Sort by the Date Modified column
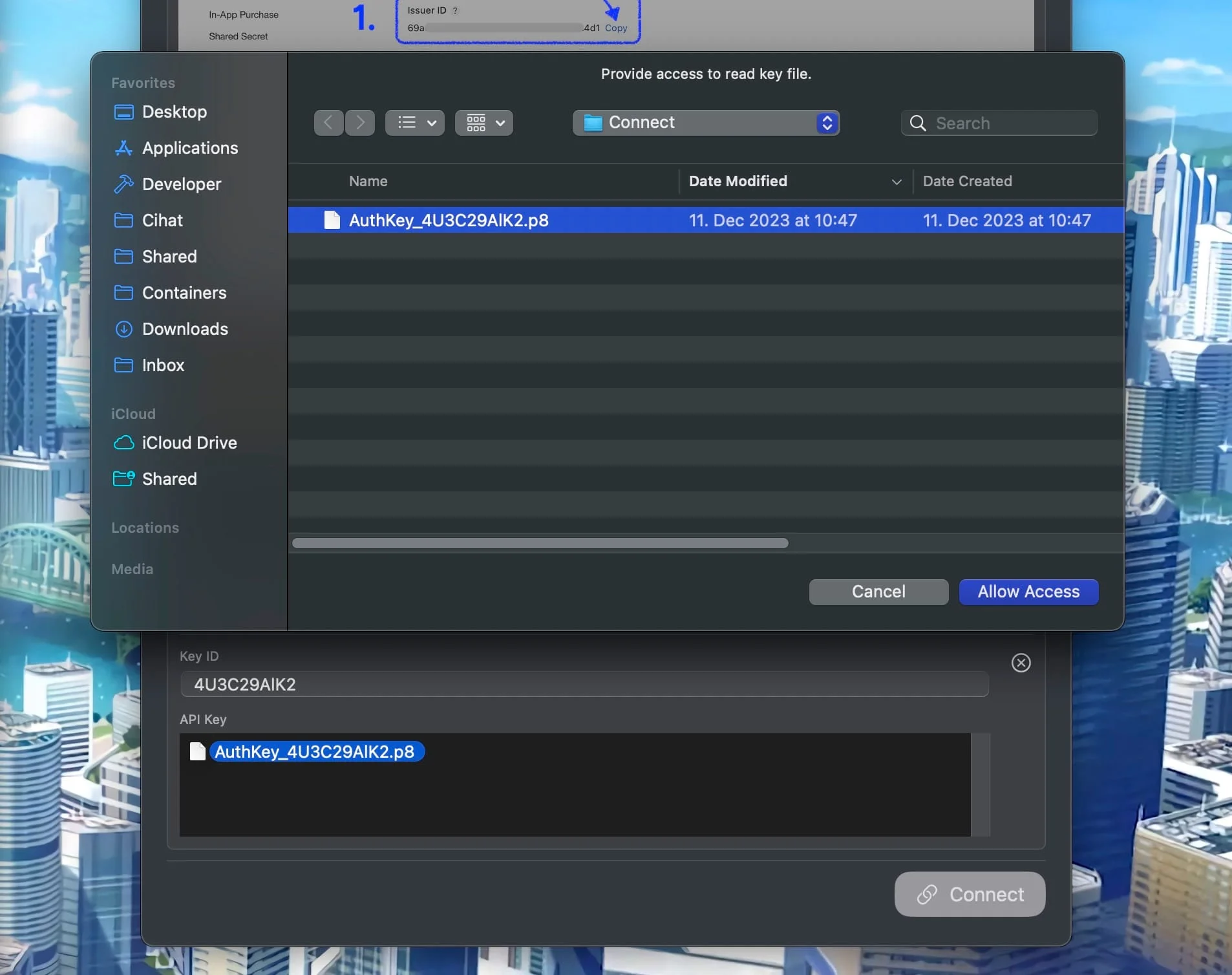Viewport: 1232px width, 975px height. [738, 182]
